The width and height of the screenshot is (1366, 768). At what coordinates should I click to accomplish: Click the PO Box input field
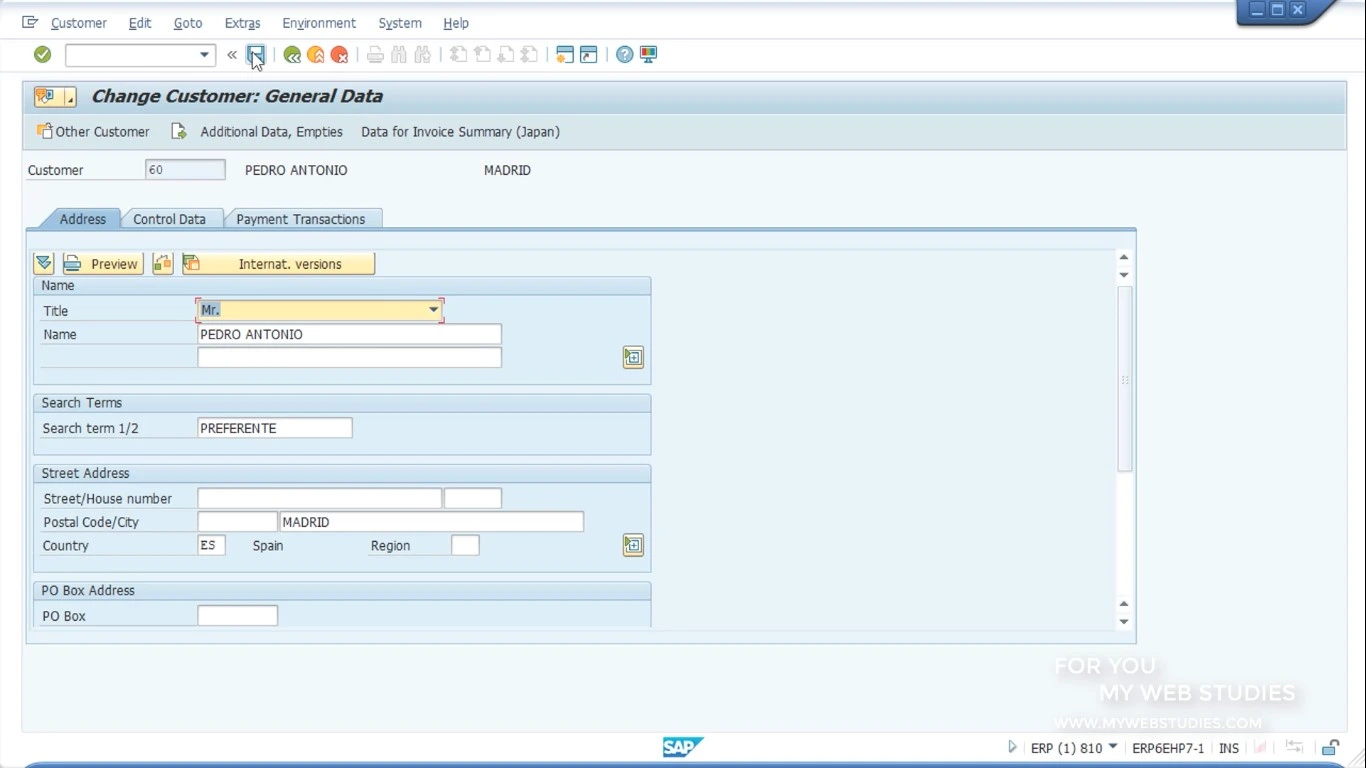coord(237,616)
